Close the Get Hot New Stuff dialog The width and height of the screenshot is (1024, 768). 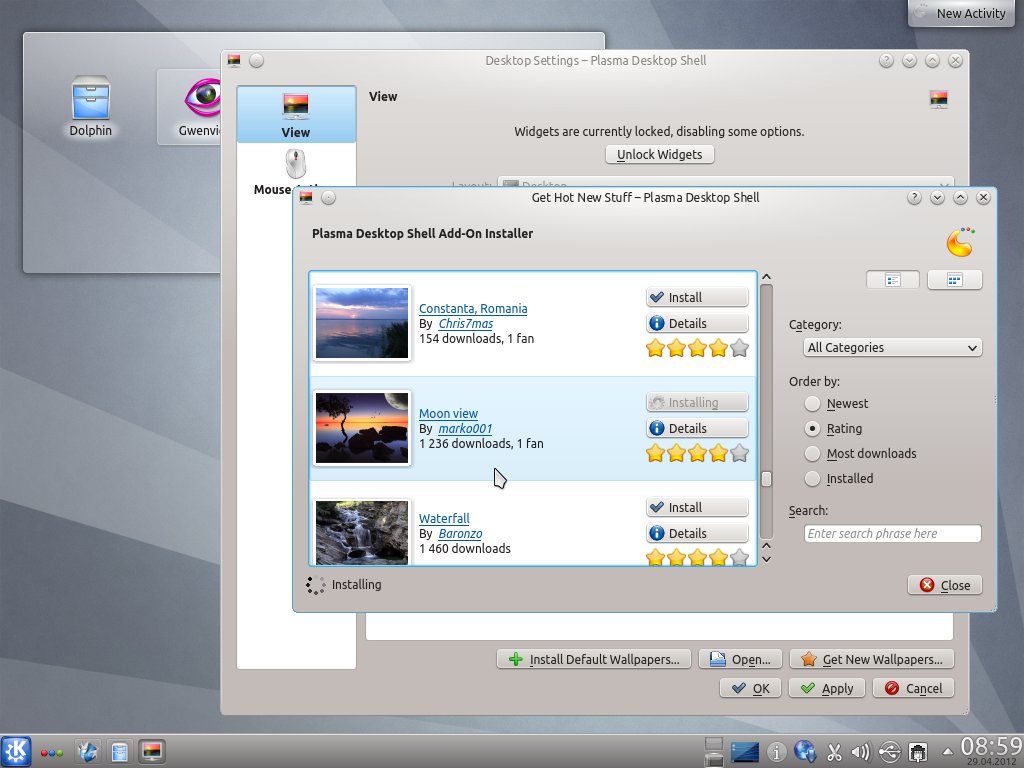(x=944, y=585)
